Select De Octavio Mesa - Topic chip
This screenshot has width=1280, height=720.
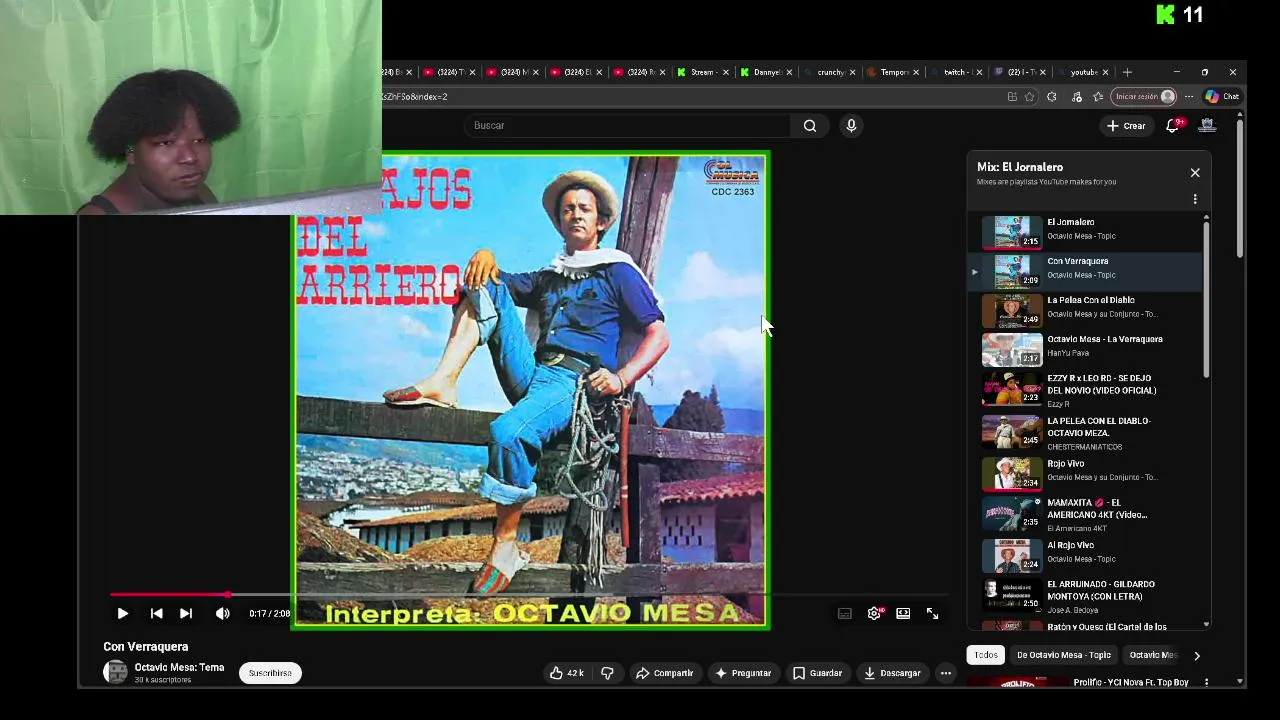pos(1064,655)
